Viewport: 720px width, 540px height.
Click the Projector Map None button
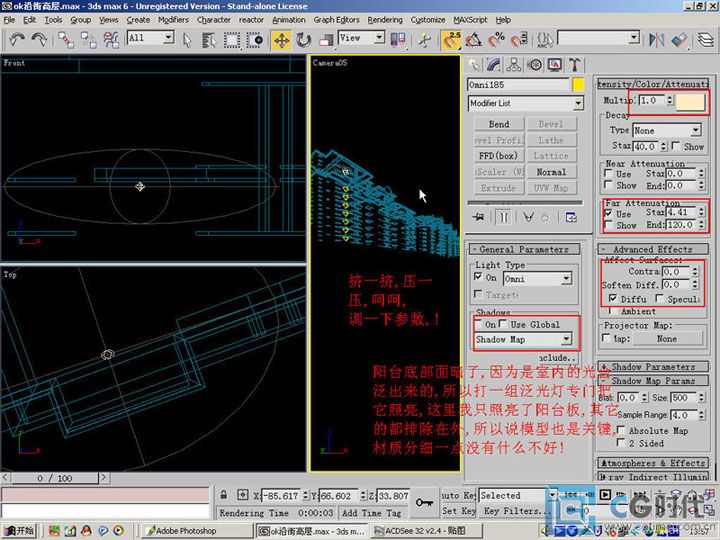(667, 338)
